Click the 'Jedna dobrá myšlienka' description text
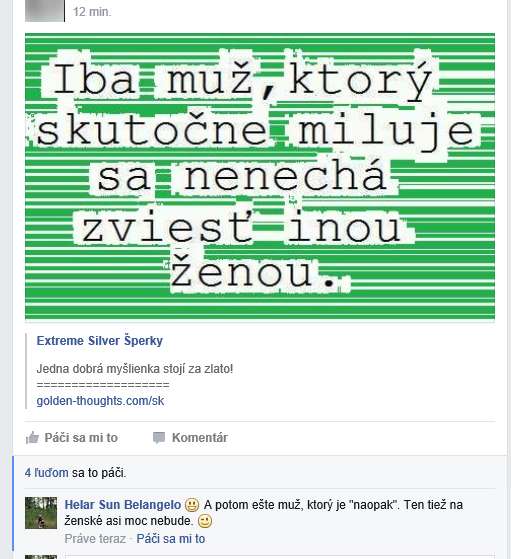 [x=135, y=369]
